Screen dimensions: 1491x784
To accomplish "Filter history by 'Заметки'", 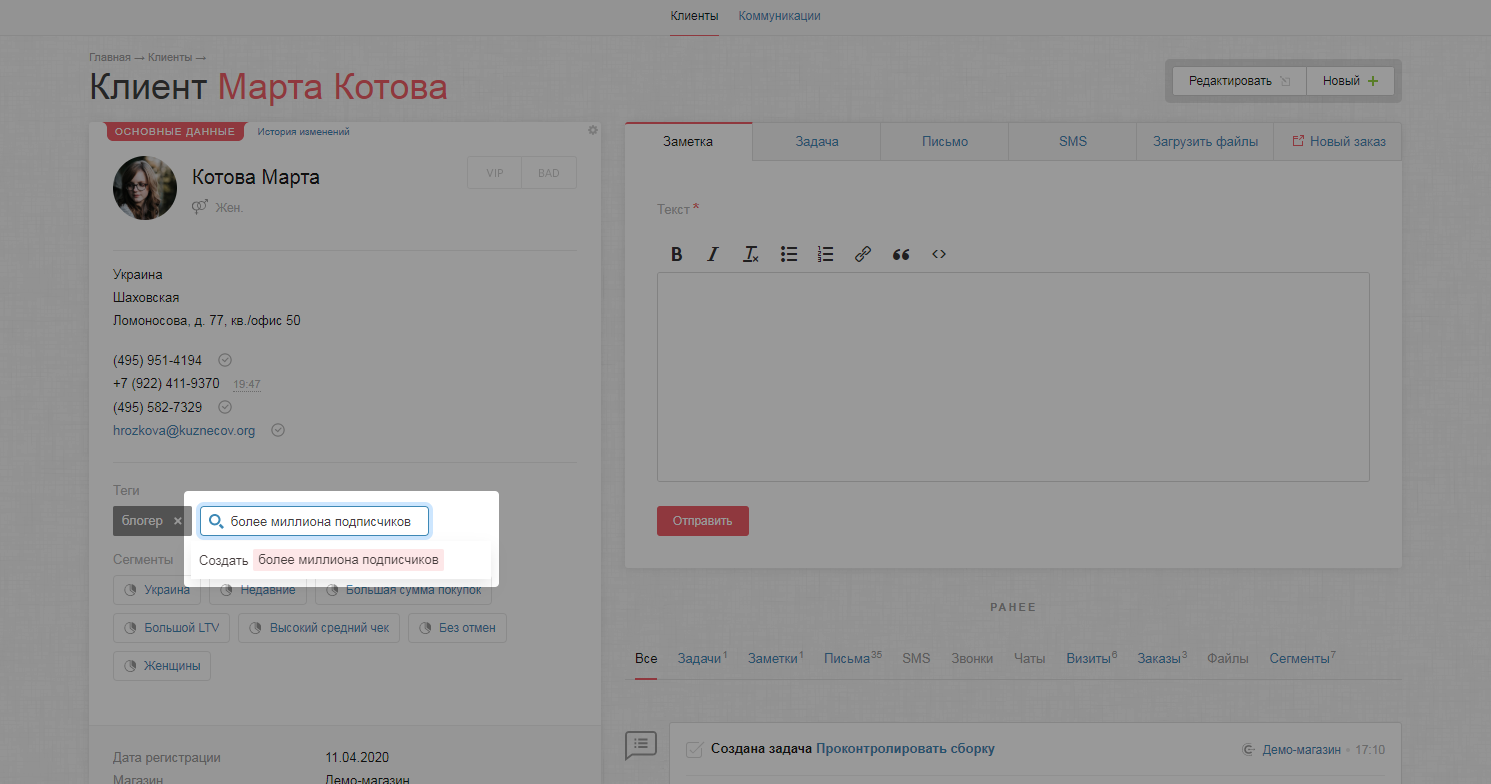I will pyautogui.click(x=774, y=659).
